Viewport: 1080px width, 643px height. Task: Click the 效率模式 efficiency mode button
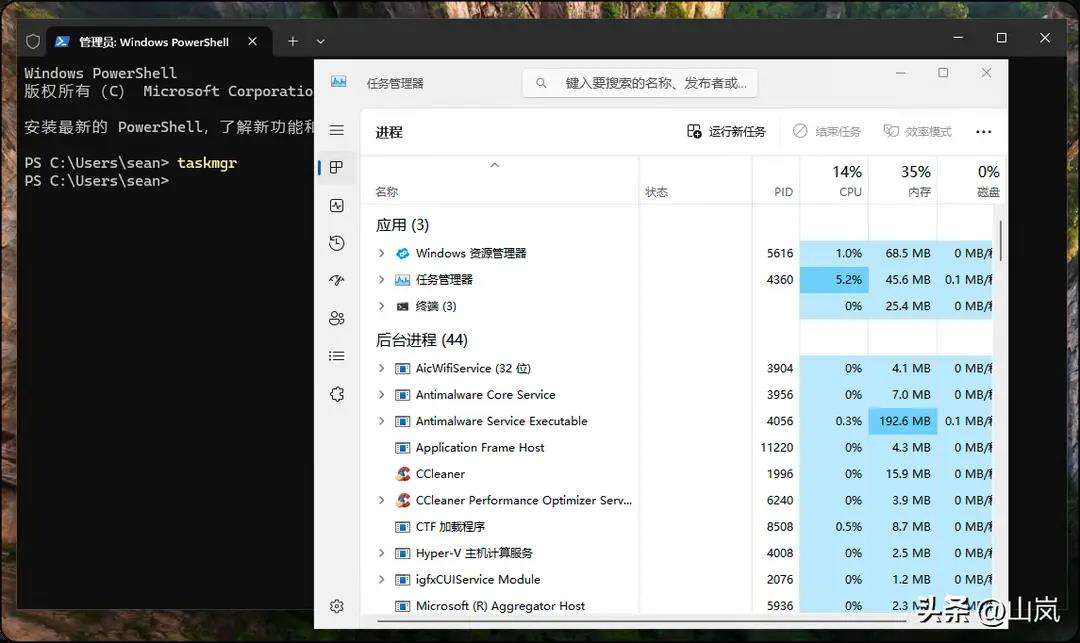[x=917, y=132]
